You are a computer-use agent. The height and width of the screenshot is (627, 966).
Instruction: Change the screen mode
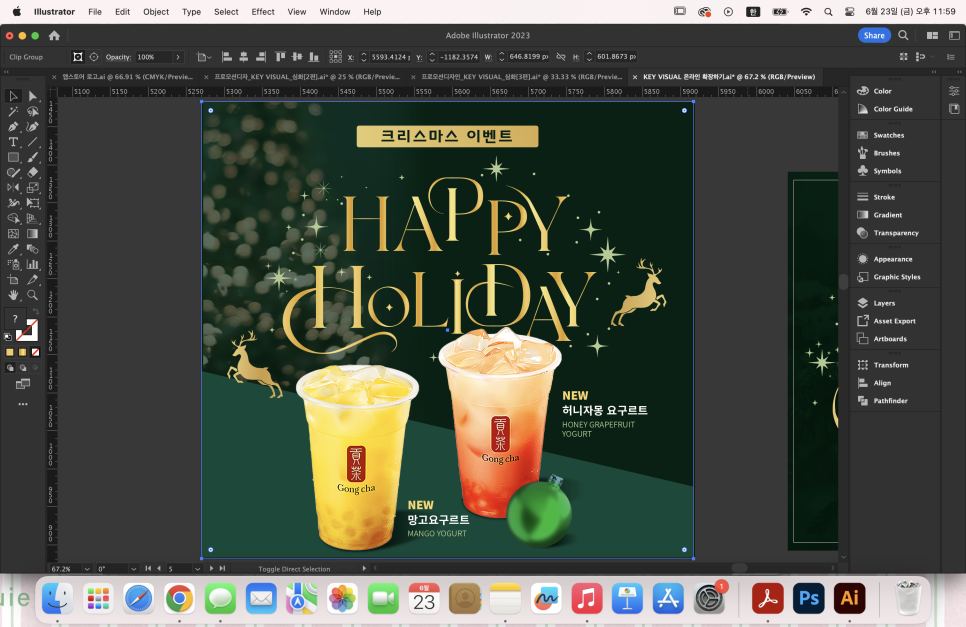pyautogui.click(x=23, y=384)
